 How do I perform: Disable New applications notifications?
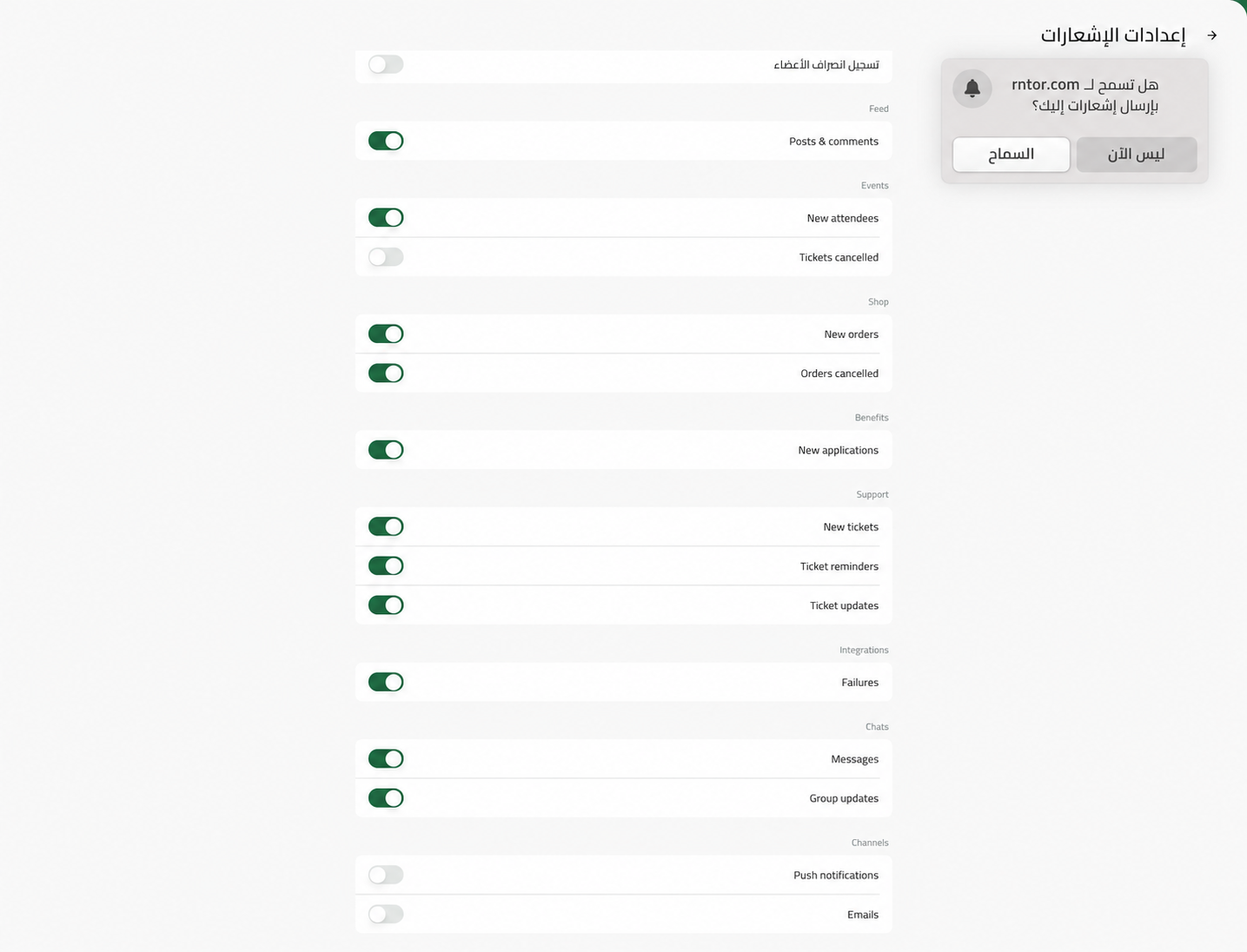[x=386, y=450]
